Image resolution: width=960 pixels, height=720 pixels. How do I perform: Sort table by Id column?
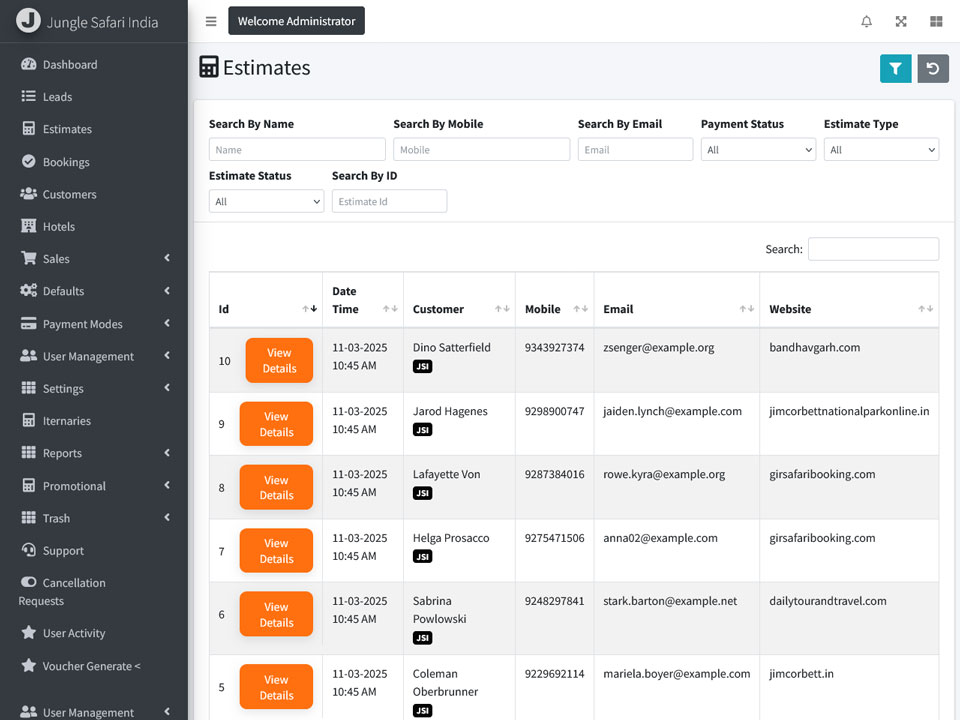point(266,300)
